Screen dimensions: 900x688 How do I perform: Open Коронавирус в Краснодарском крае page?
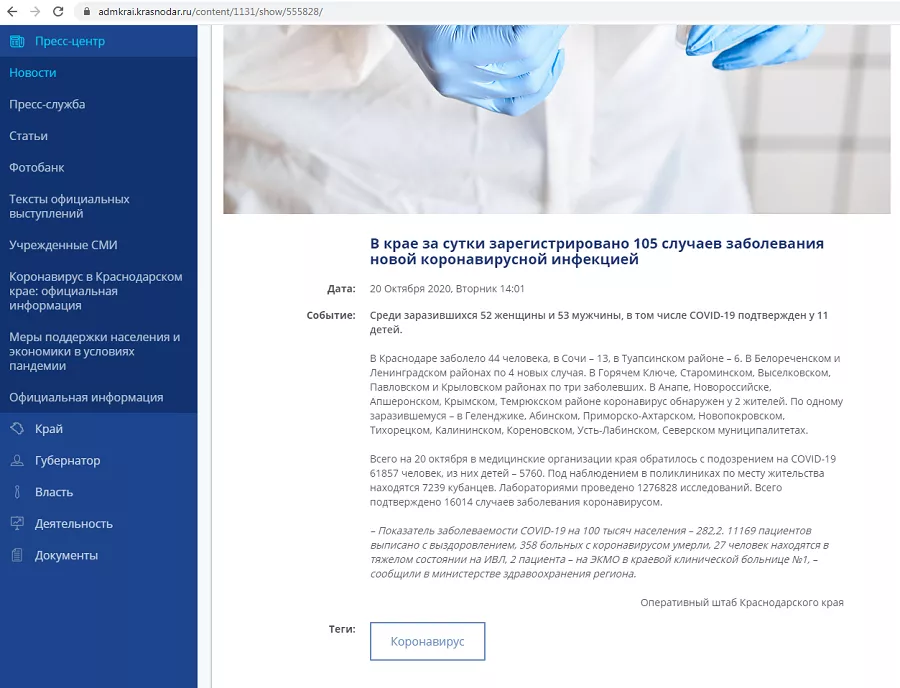(x=95, y=291)
